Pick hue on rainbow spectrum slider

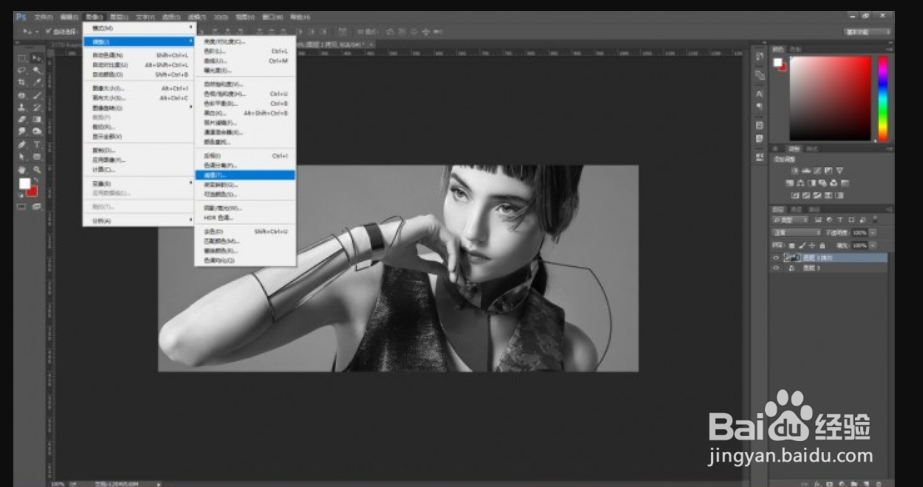click(882, 98)
